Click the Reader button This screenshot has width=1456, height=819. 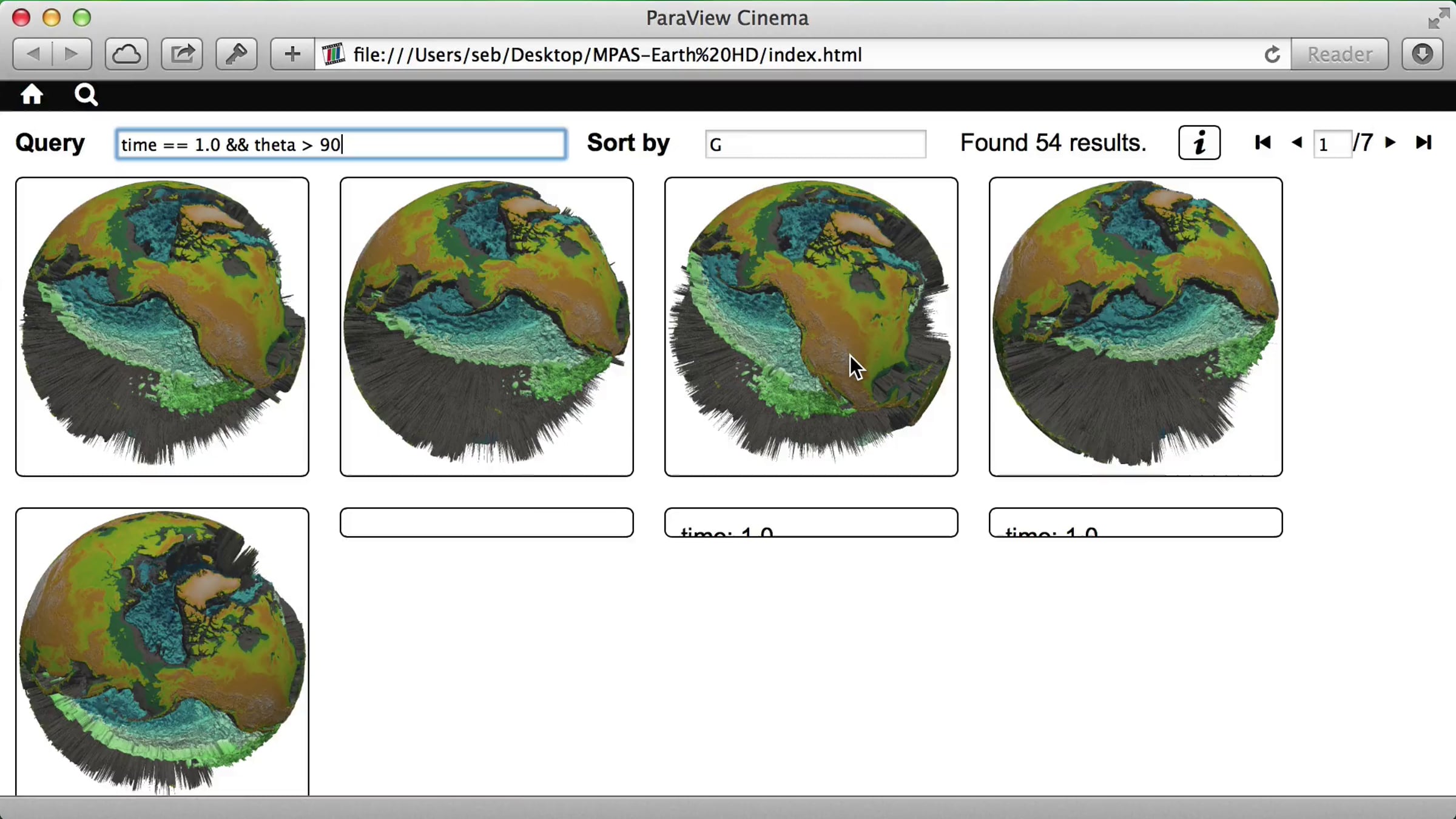coord(1340,55)
